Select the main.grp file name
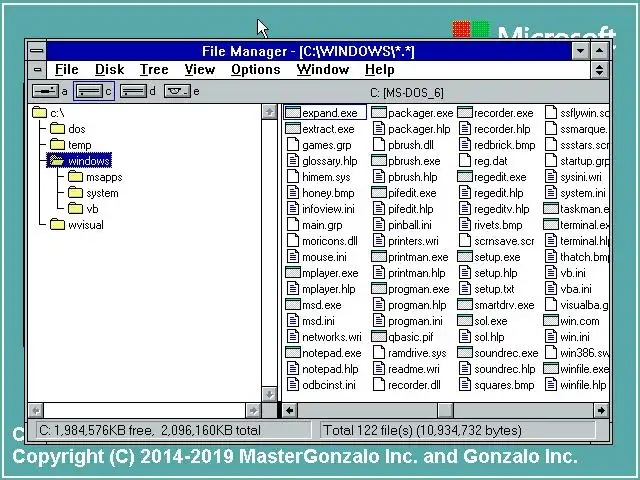The image size is (640, 480). [322, 225]
